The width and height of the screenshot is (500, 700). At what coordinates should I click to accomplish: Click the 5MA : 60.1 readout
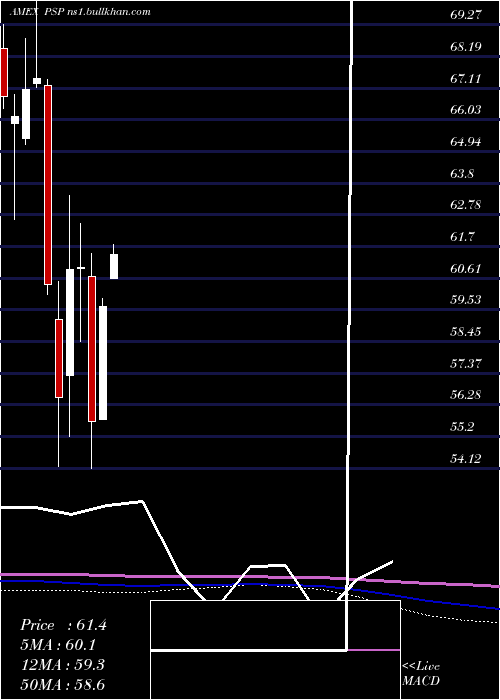coord(58,645)
